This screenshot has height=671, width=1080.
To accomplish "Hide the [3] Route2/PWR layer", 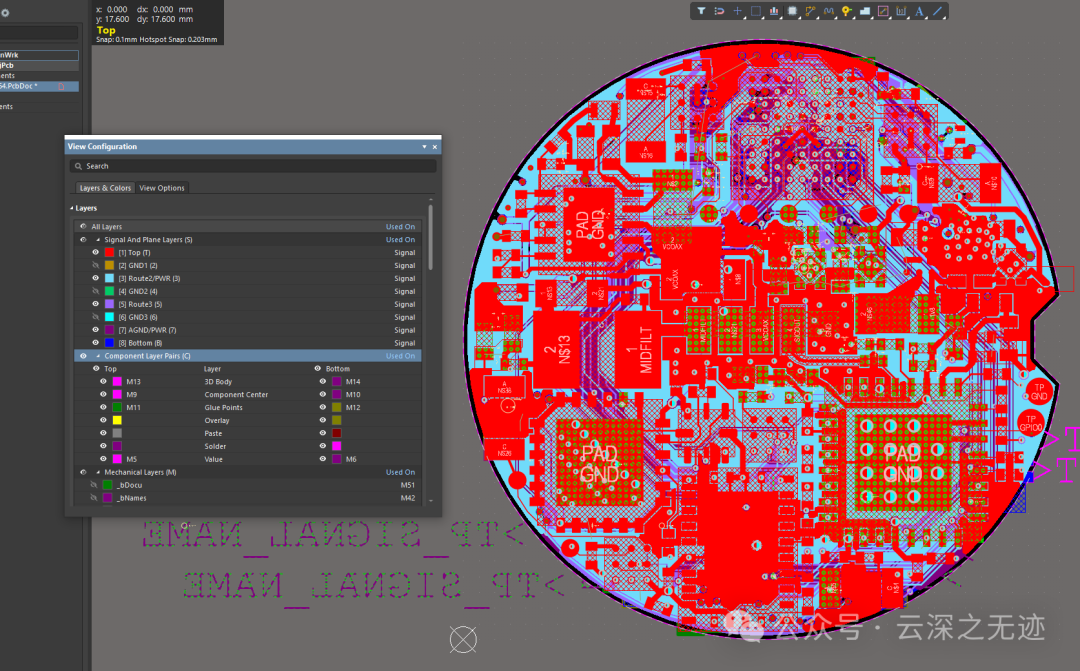I will [96, 278].
